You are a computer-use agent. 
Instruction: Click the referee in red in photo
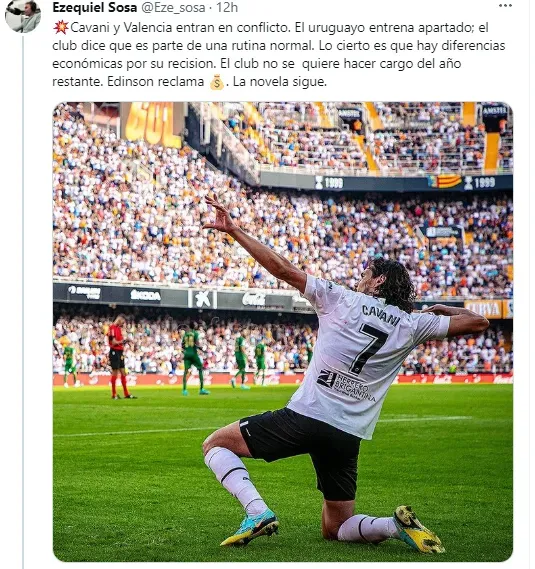pyautogui.click(x=119, y=357)
